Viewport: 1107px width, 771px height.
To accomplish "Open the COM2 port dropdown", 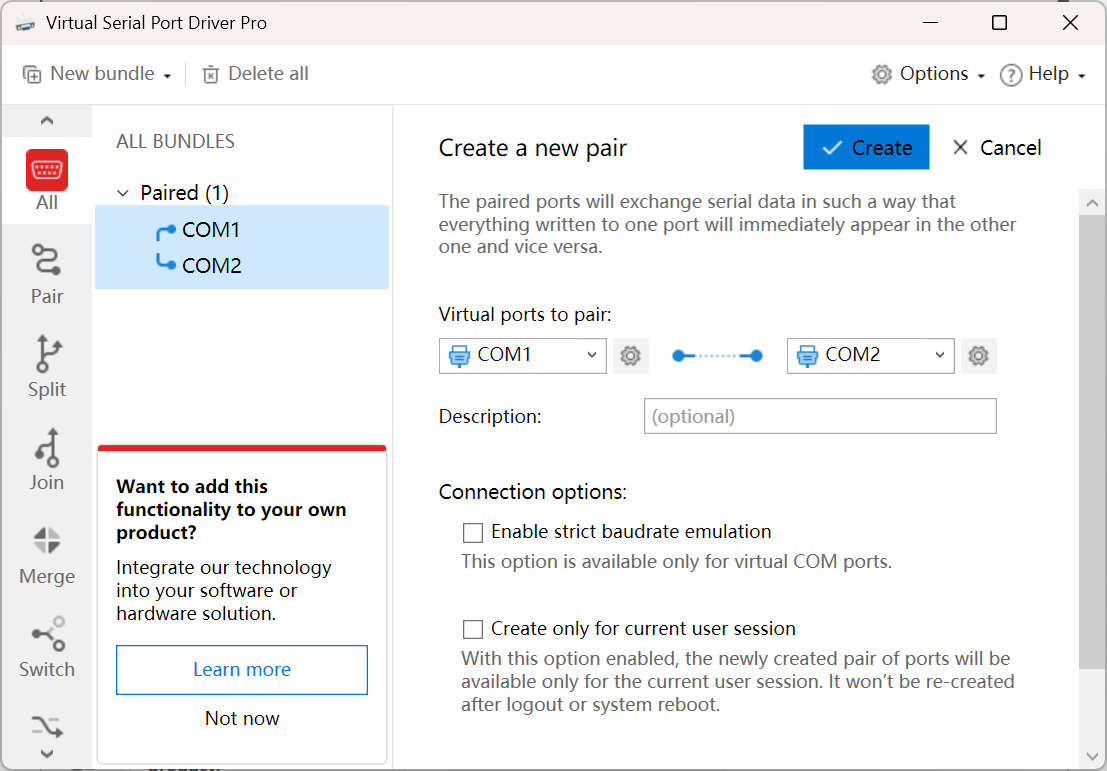I will (x=870, y=355).
